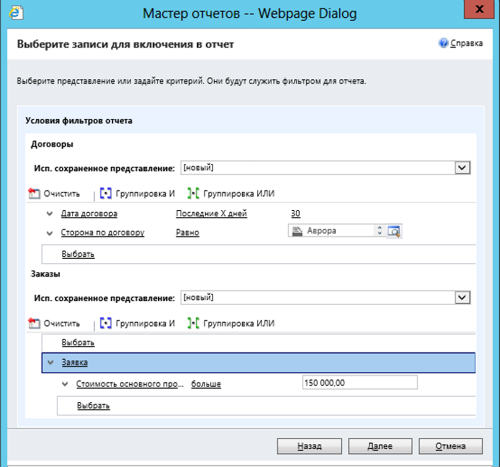Screen dimensions: 500x467
Task: Click the больше operator link
Action: (x=206, y=384)
